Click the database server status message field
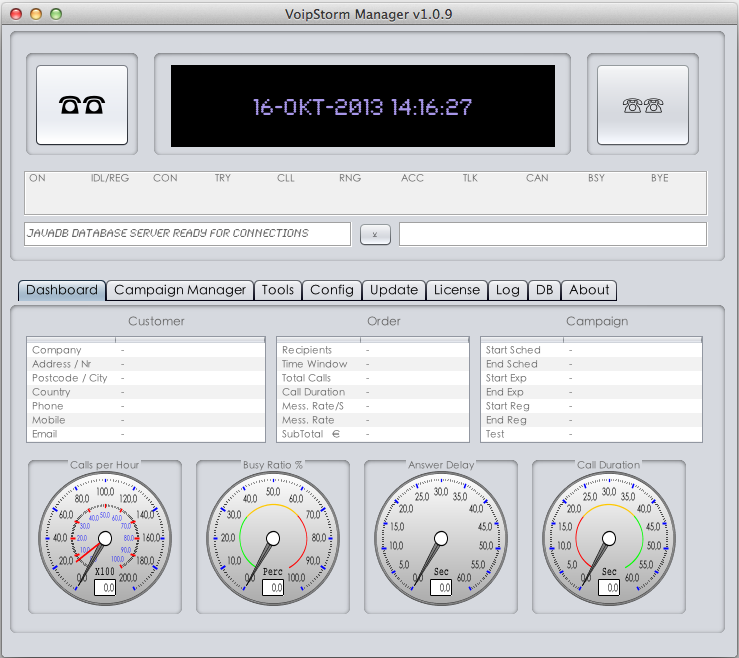This screenshot has width=739, height=658. point(188,234)
